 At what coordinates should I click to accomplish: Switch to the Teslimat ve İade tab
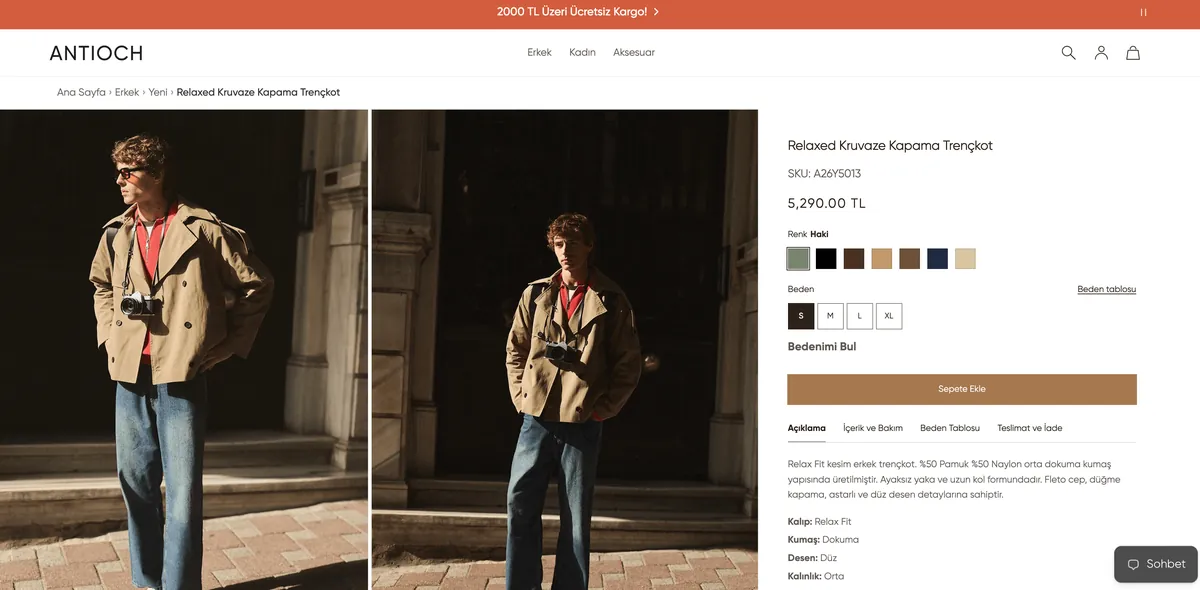pos(1030,428)
